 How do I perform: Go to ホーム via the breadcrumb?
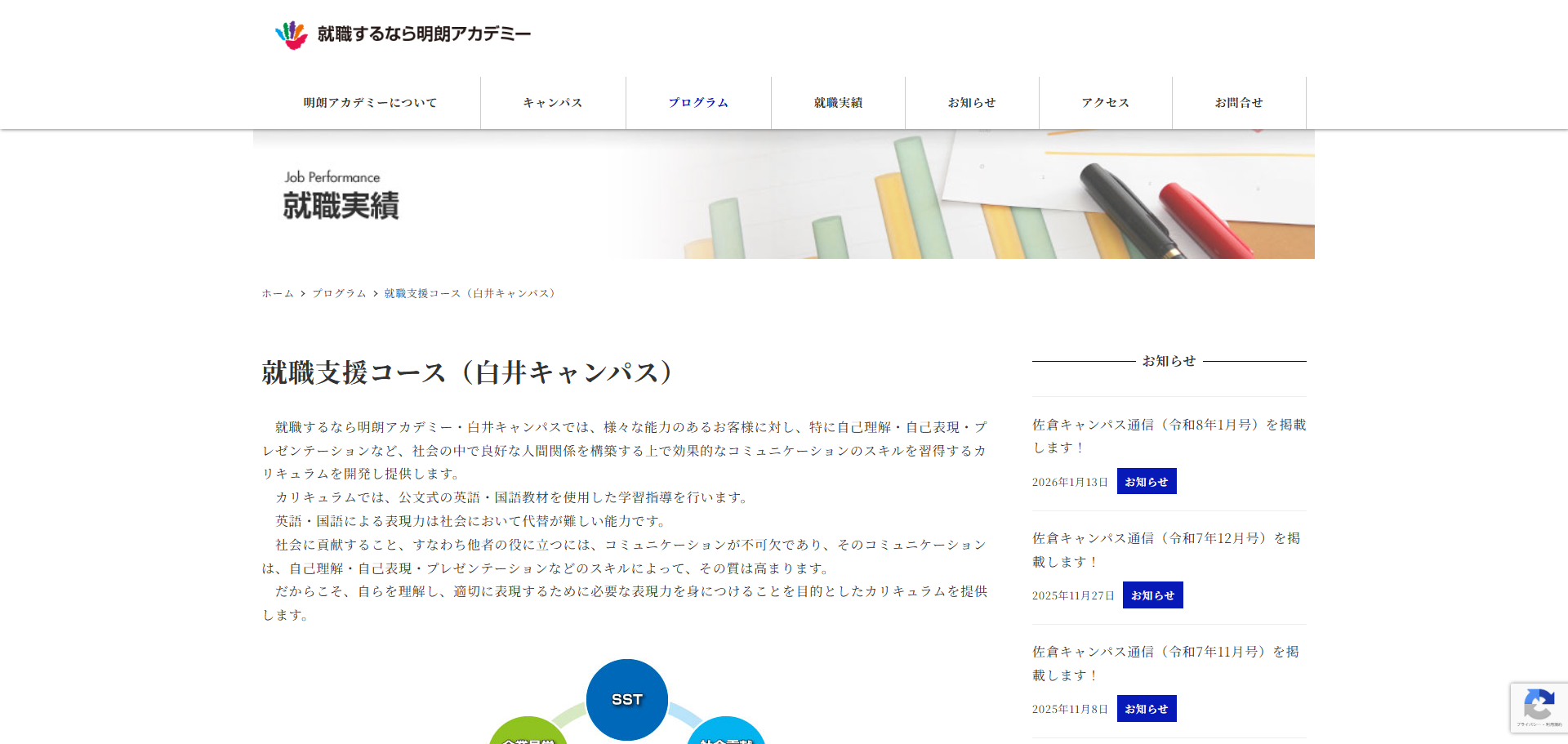tap(277, 292)
